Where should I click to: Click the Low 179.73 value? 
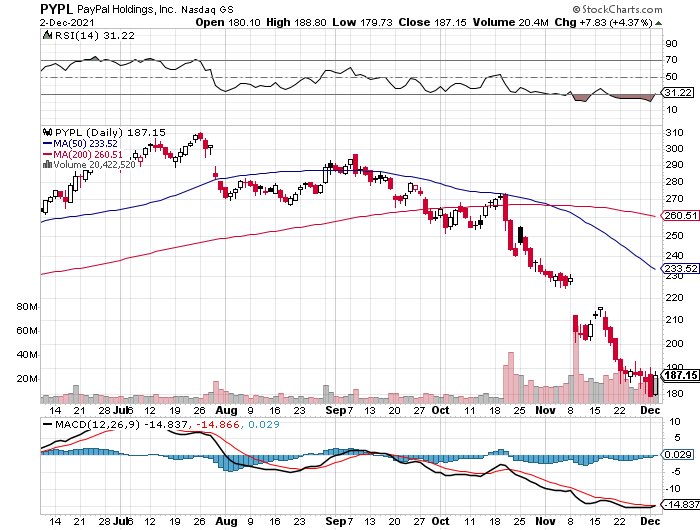(362, 22)
